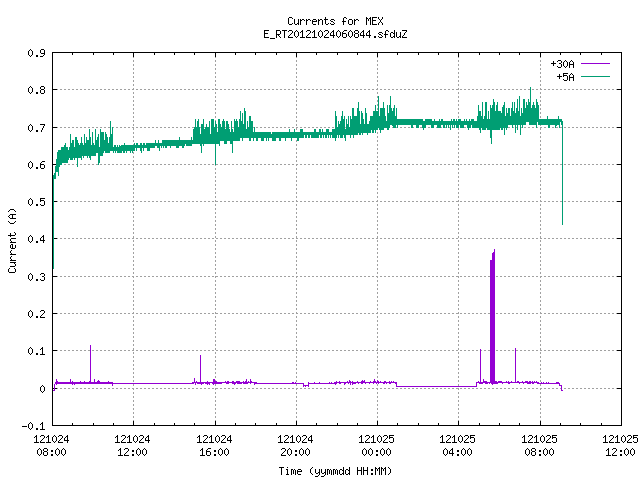Click the purple +30A legend line sample

[x=595, y=64]
